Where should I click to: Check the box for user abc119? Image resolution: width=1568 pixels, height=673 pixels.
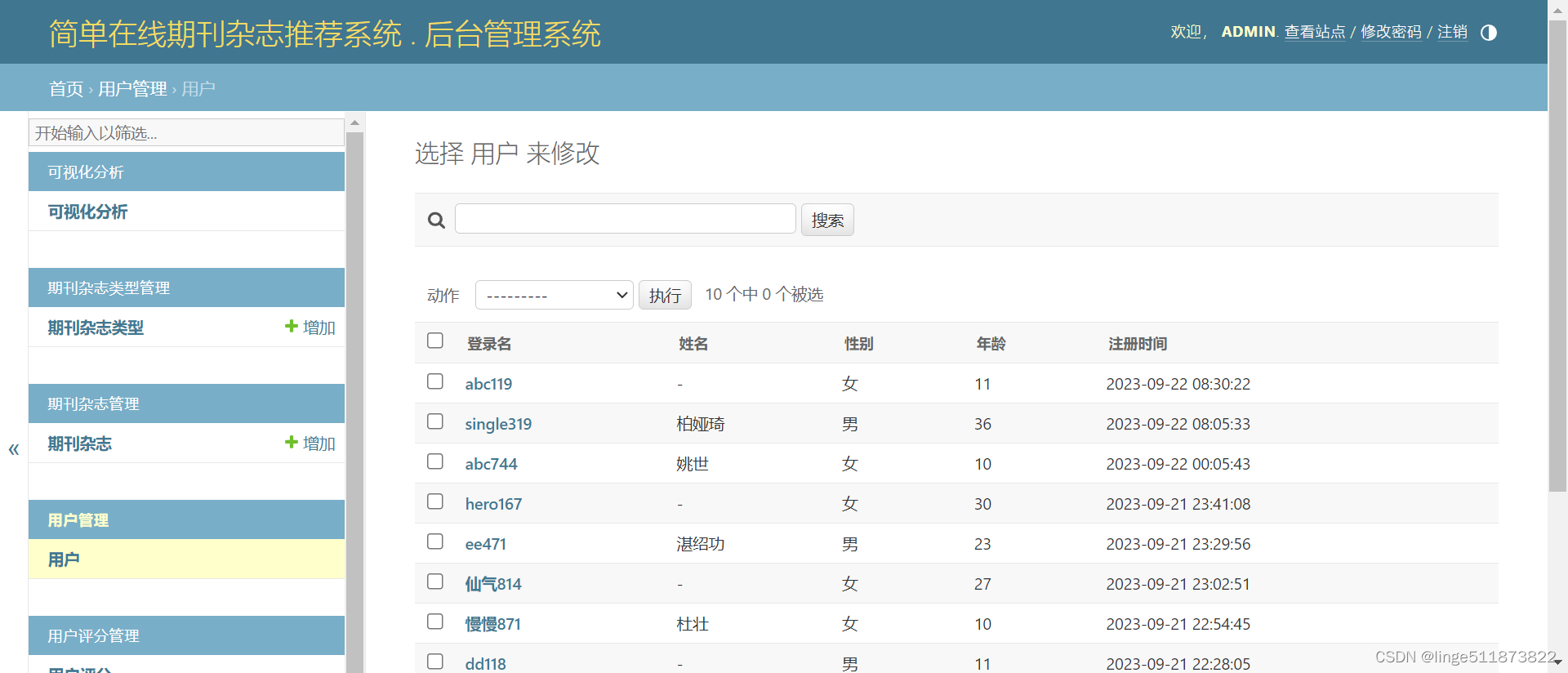435,381
